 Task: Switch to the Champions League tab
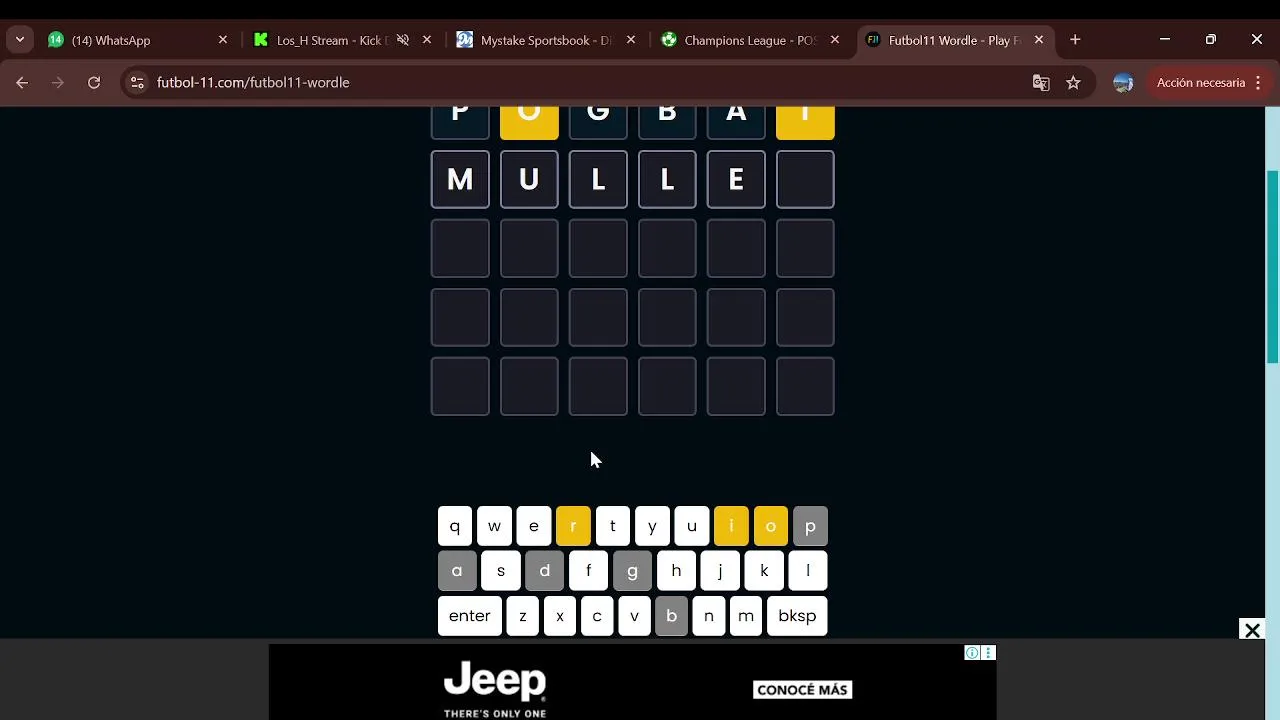click(x=751, y=40)
